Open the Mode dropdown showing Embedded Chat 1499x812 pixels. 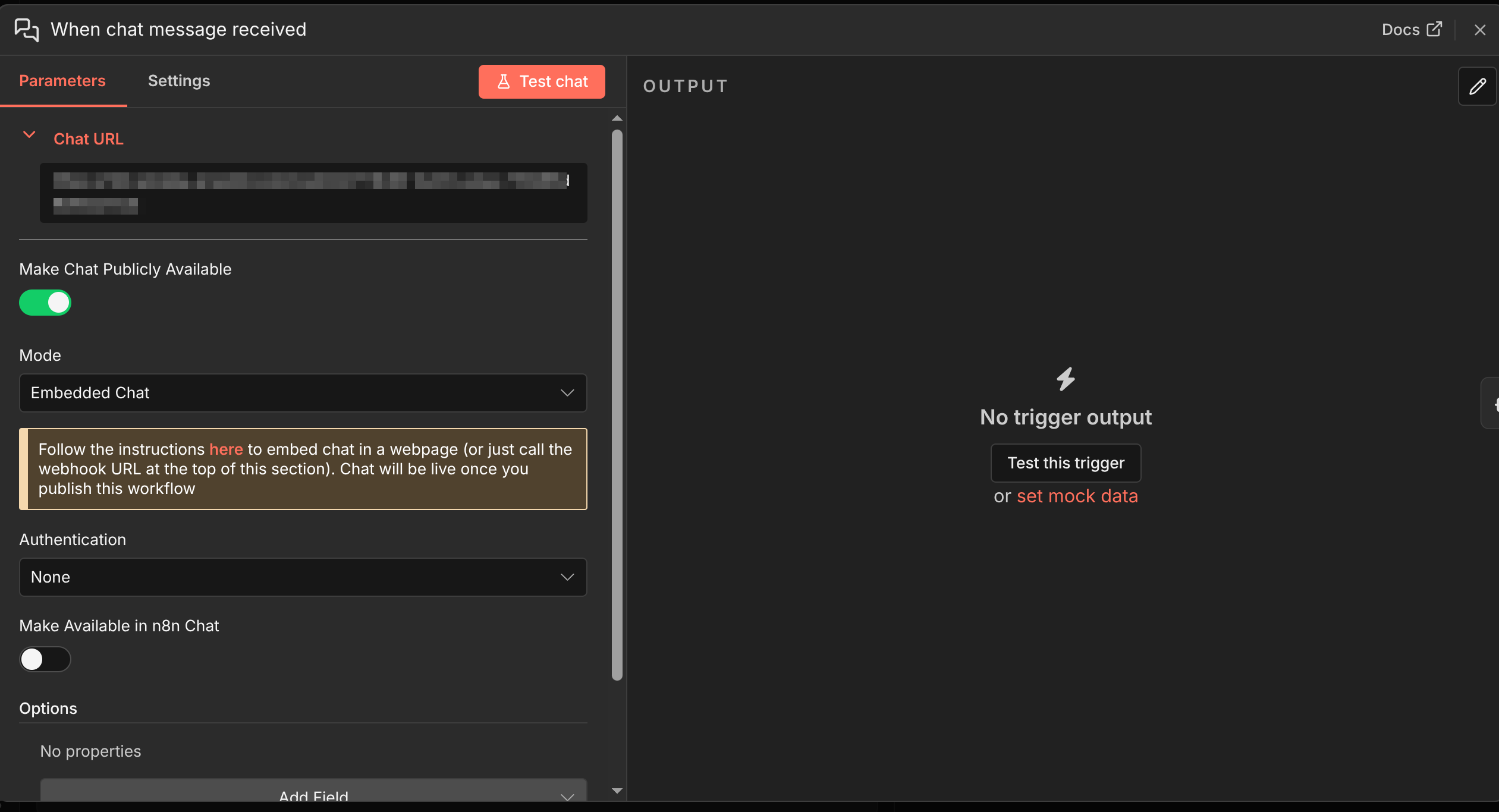coord(303,393)
